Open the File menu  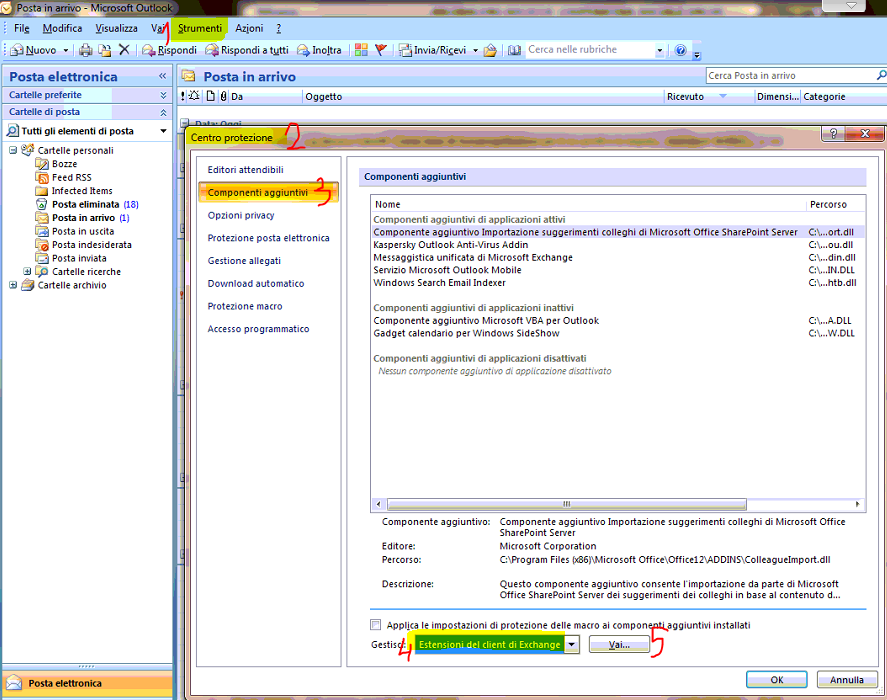[x=21, y=28]
